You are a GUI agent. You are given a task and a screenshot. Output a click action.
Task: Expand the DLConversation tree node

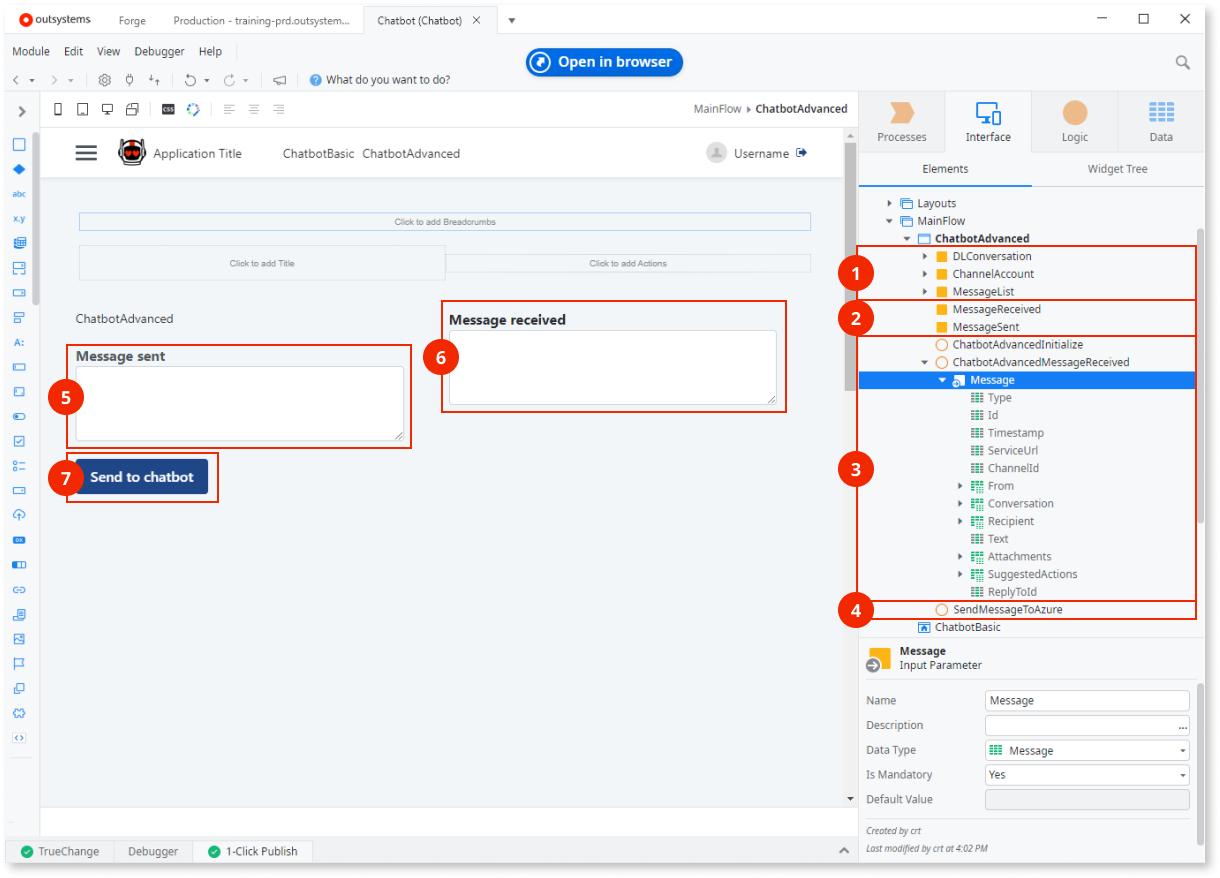point(925,256)
